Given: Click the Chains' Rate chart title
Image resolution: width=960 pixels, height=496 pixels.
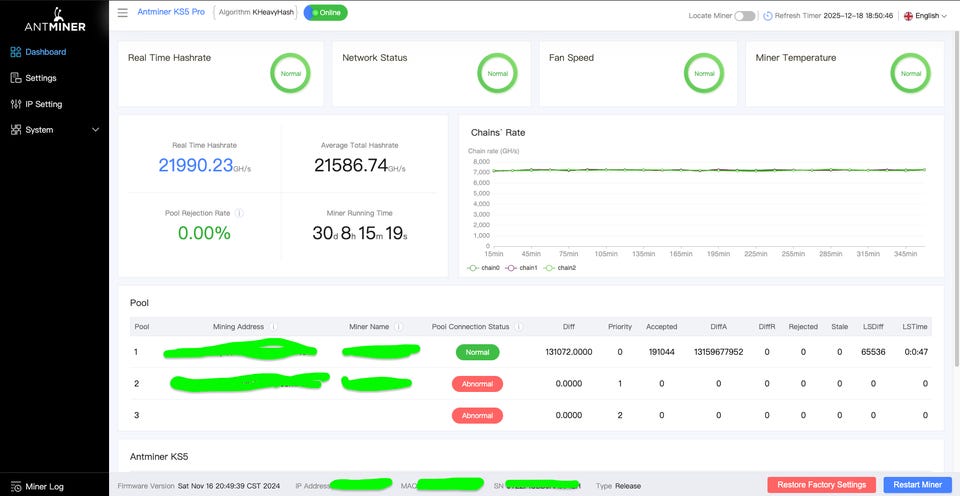Looking at the screenshot, I should tap(498, 132).
